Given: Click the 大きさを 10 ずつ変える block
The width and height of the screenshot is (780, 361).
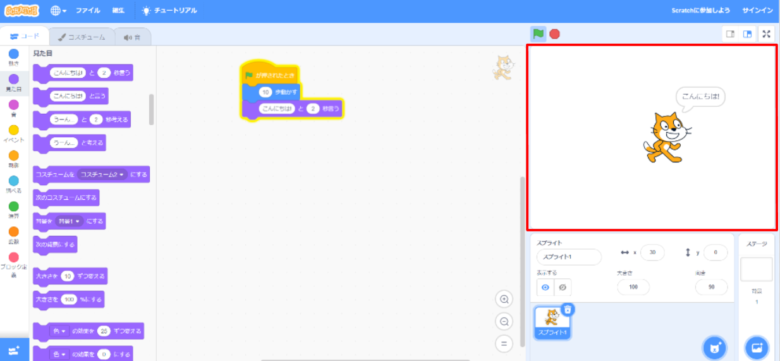Looking at the screenshot, I should pyautogui.click(x=70, y=276).
